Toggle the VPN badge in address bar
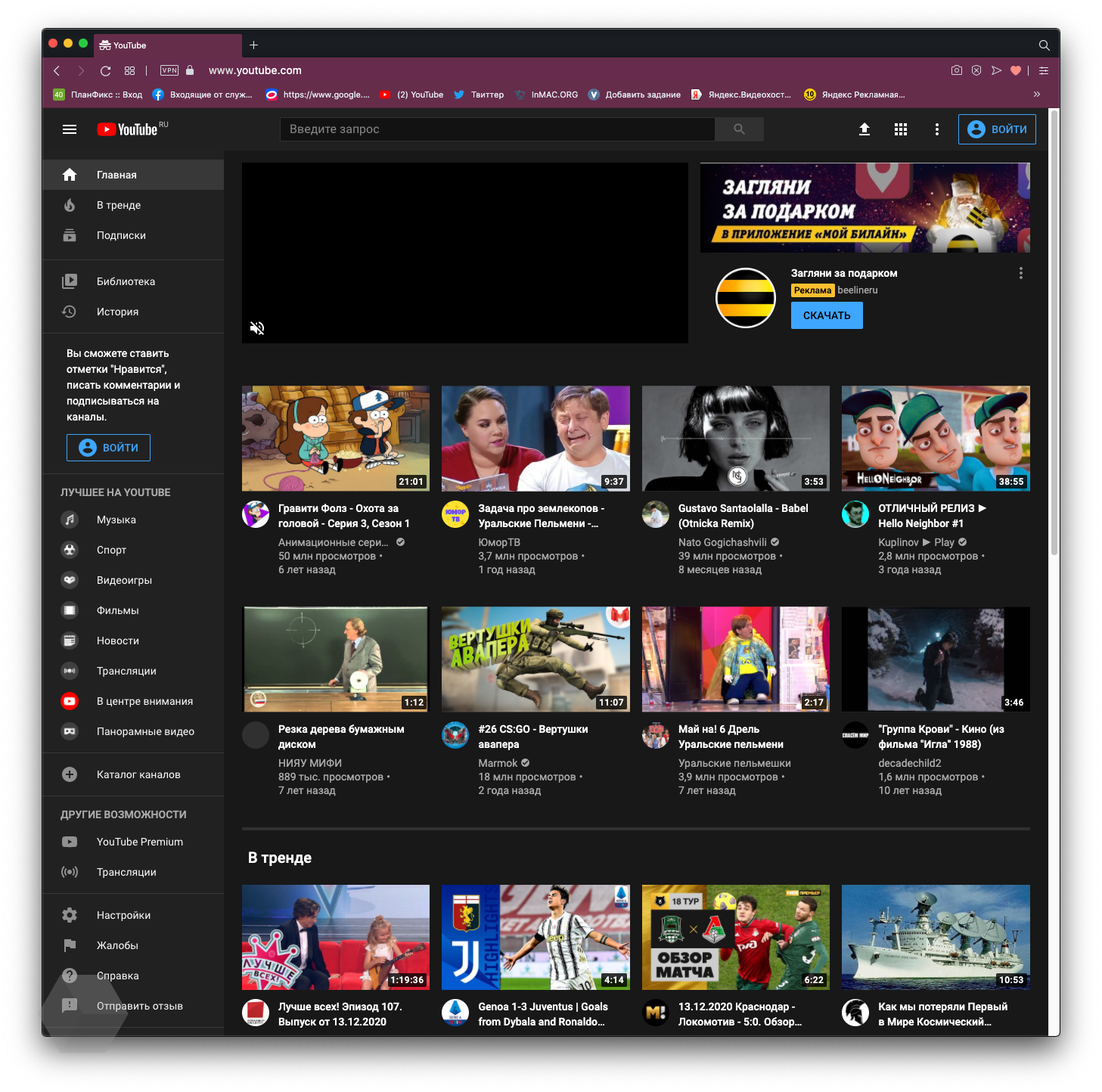This screenshot has height=1092, width=1102. tap(169, 70)
